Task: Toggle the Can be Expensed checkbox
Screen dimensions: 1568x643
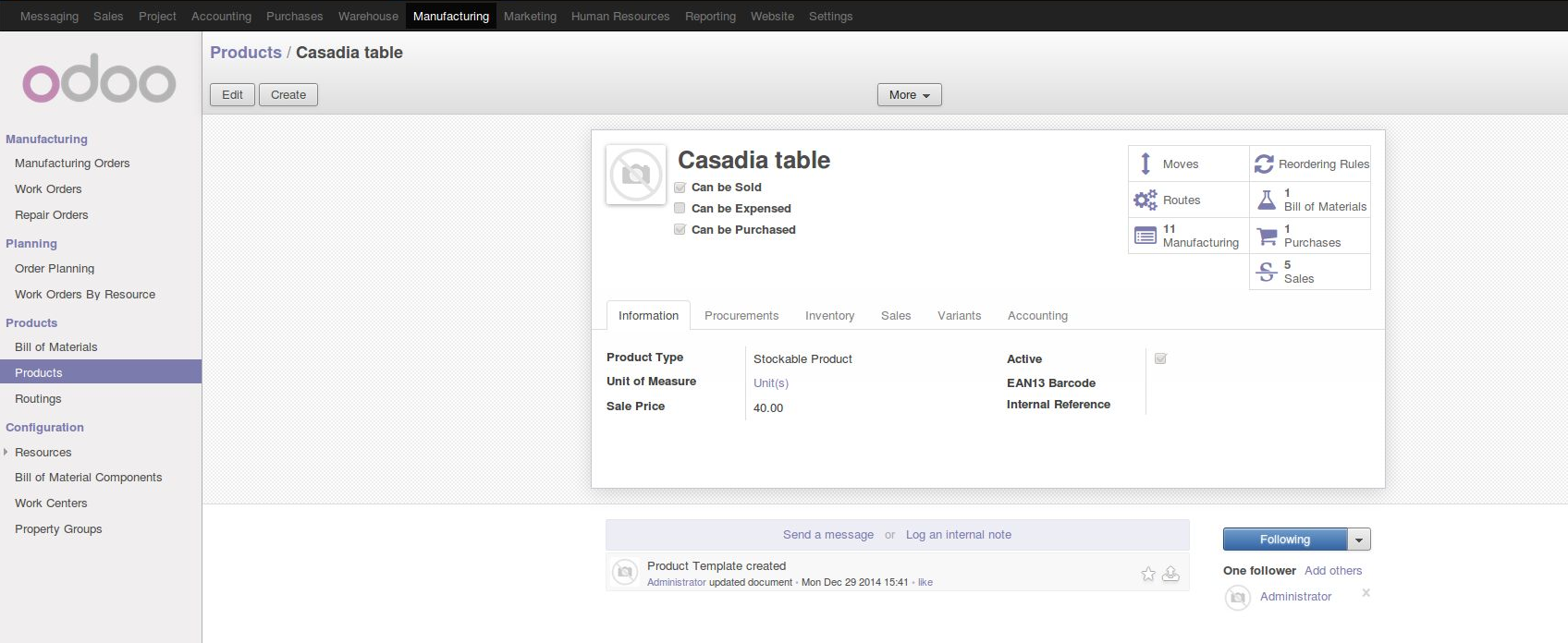Action: pos(680,209)
